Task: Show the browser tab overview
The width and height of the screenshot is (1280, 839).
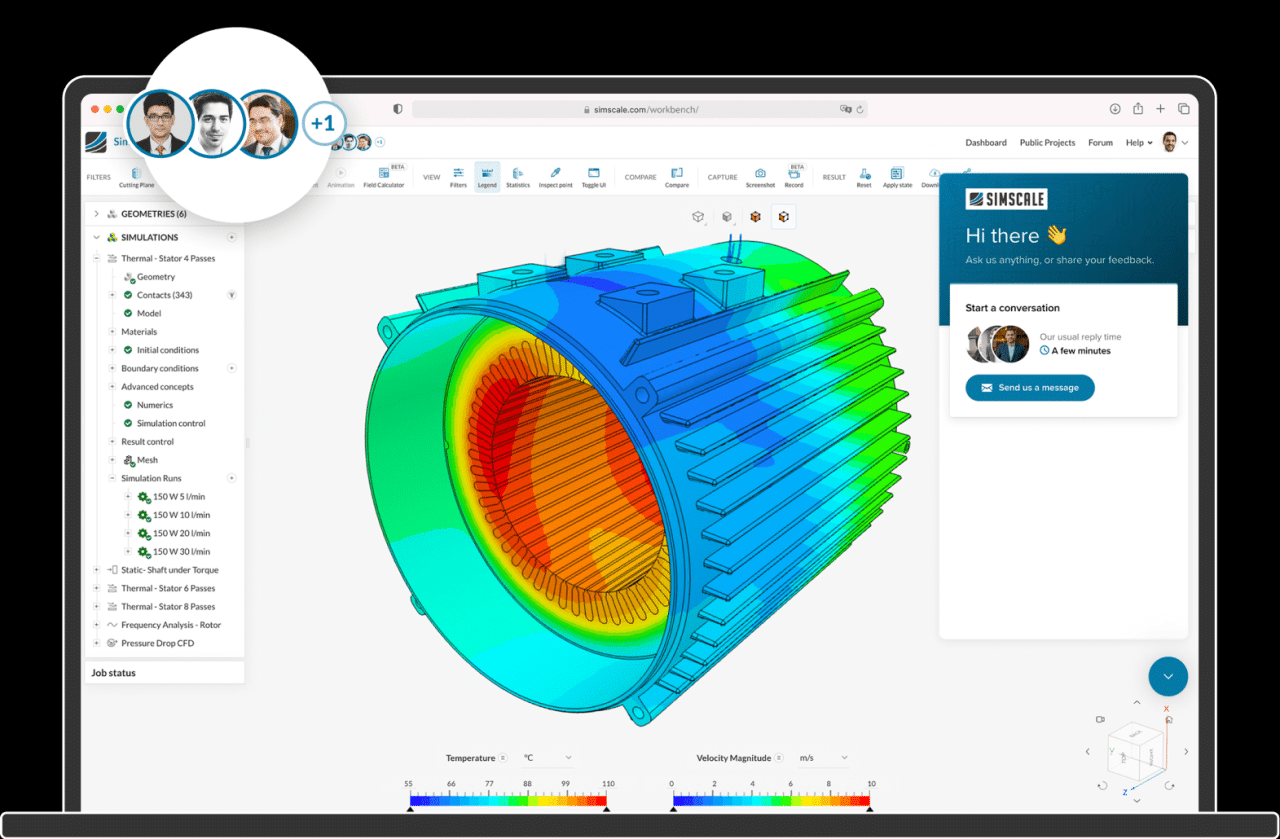Action: click(1184, 109)
